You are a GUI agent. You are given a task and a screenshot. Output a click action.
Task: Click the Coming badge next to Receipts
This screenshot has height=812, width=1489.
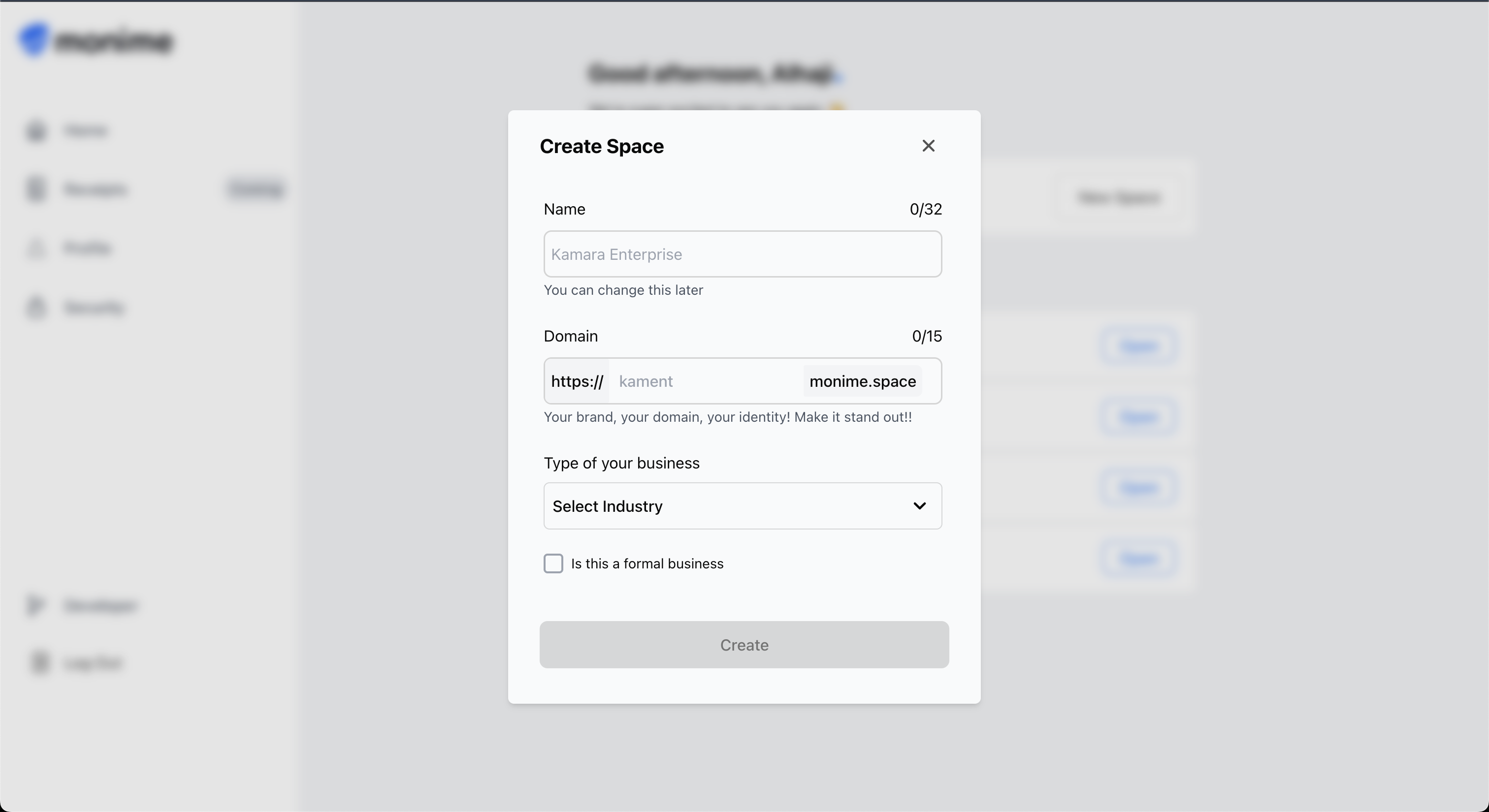(256, 189)
